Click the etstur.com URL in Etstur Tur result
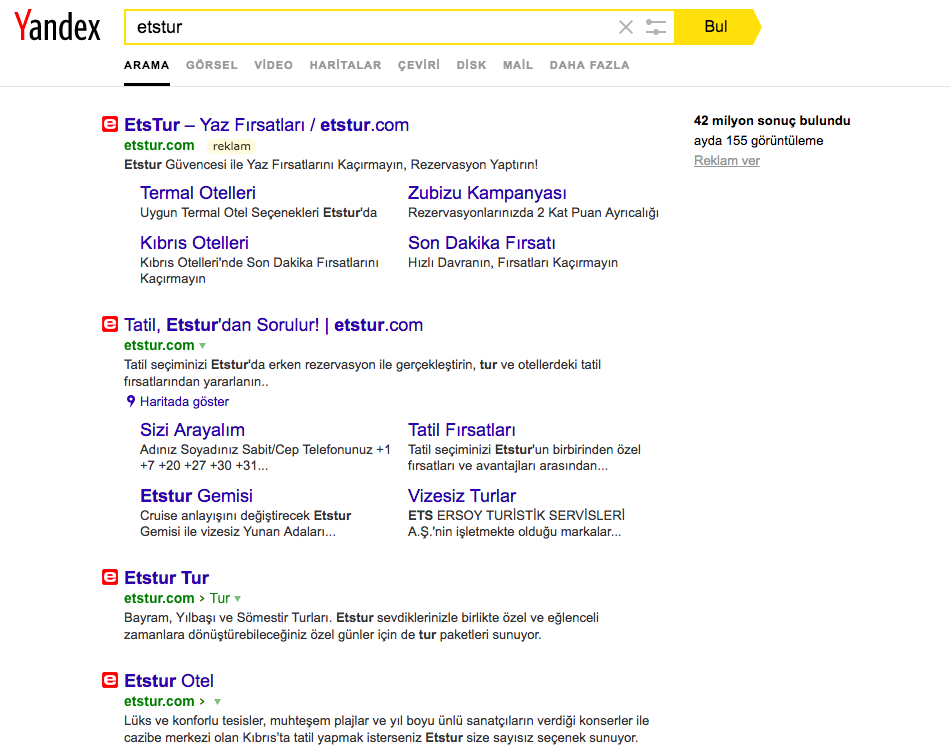This screenshot has height=756, width=950. point(159,598)
